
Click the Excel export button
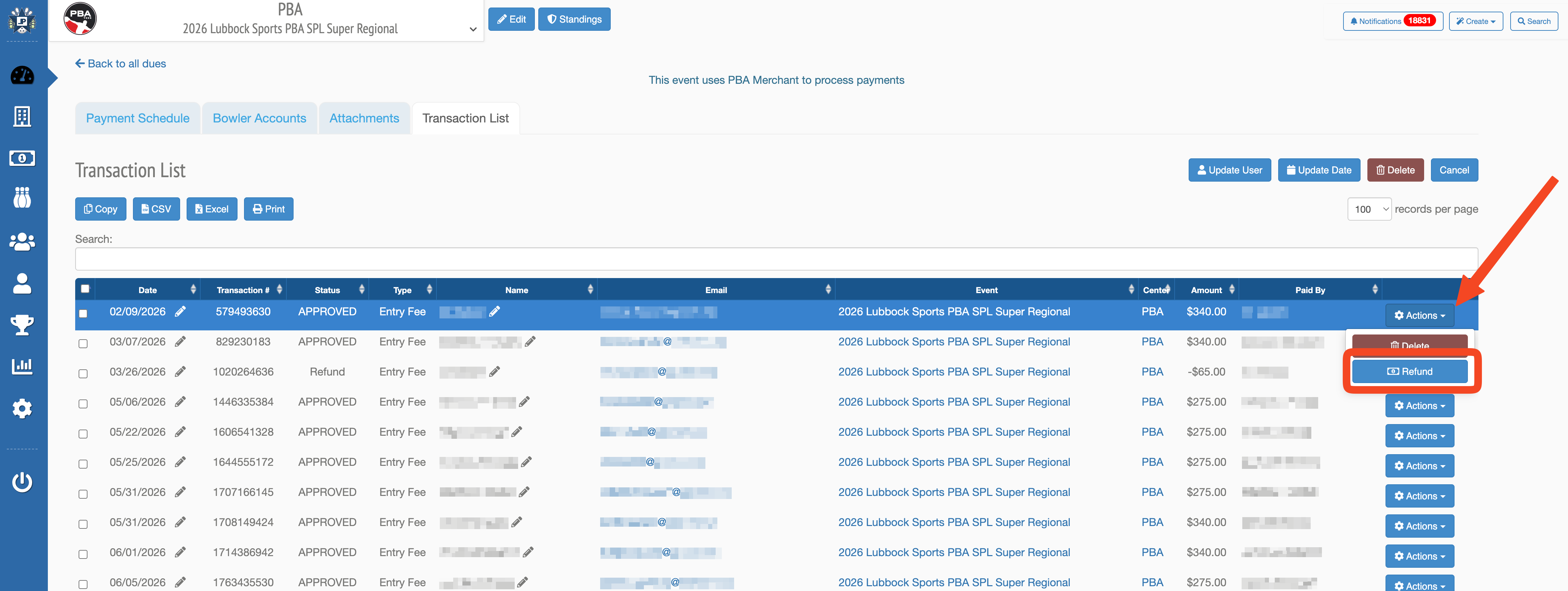pyautogui.click(x=212, y=209)
